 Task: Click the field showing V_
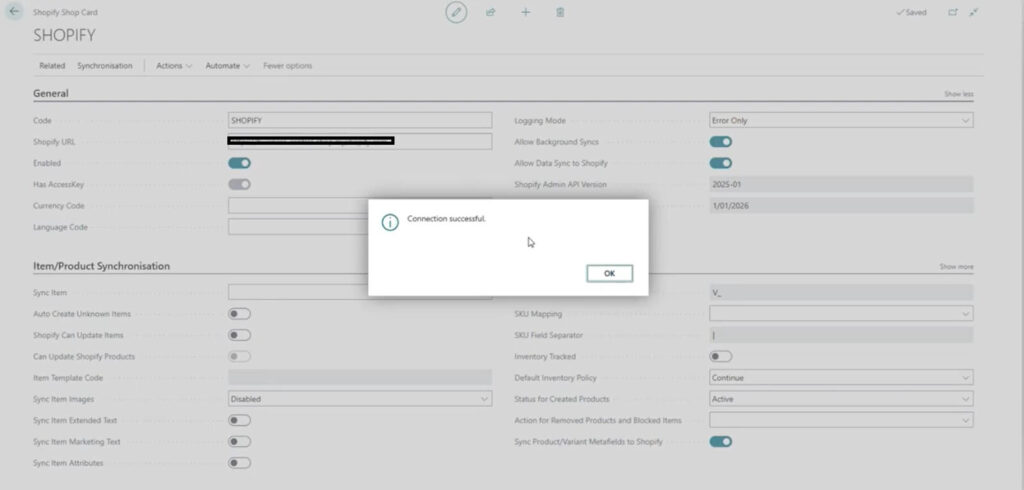(x=841, y=293)
